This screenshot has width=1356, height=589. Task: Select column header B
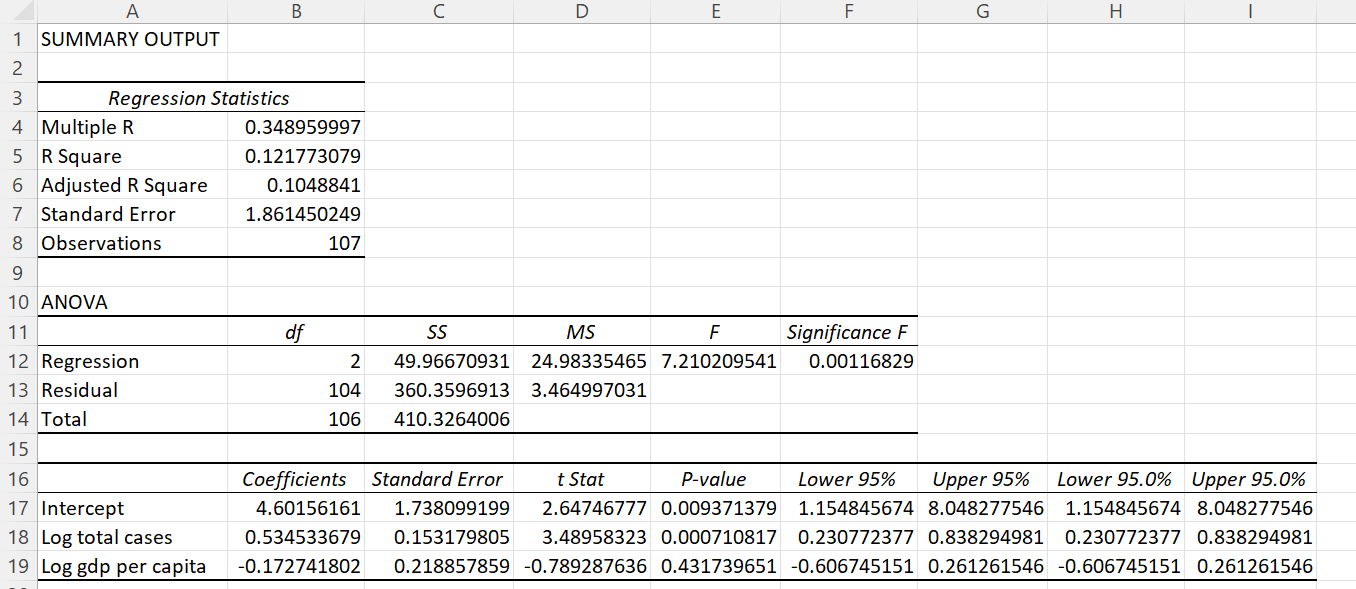[x=296, y=11]
